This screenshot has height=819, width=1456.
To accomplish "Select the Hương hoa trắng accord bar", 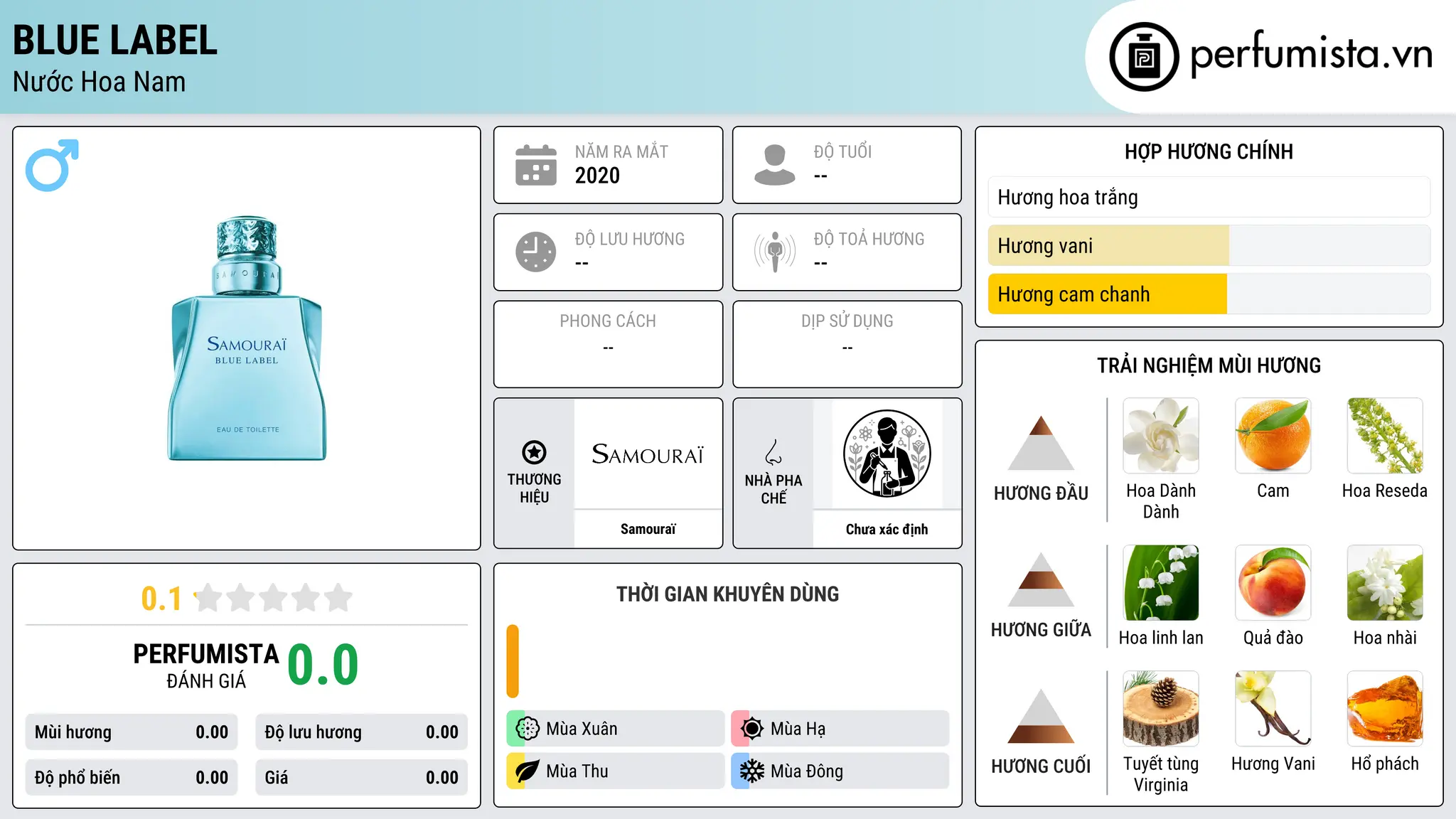I will pyautogui.click(x=1209, y=197).
